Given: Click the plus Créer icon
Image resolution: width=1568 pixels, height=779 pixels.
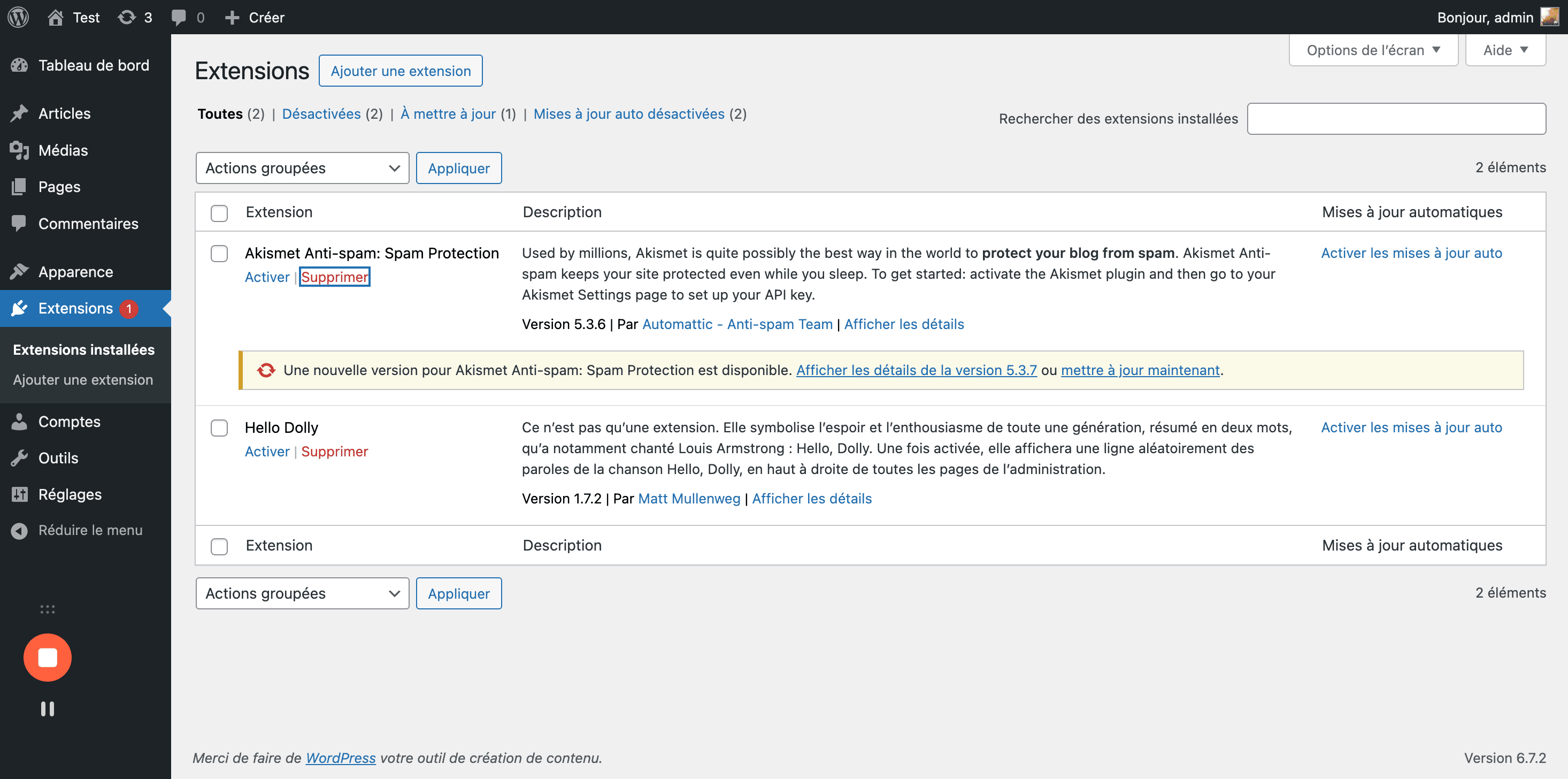Looking at the screenshot, I should tap(232, 18).
